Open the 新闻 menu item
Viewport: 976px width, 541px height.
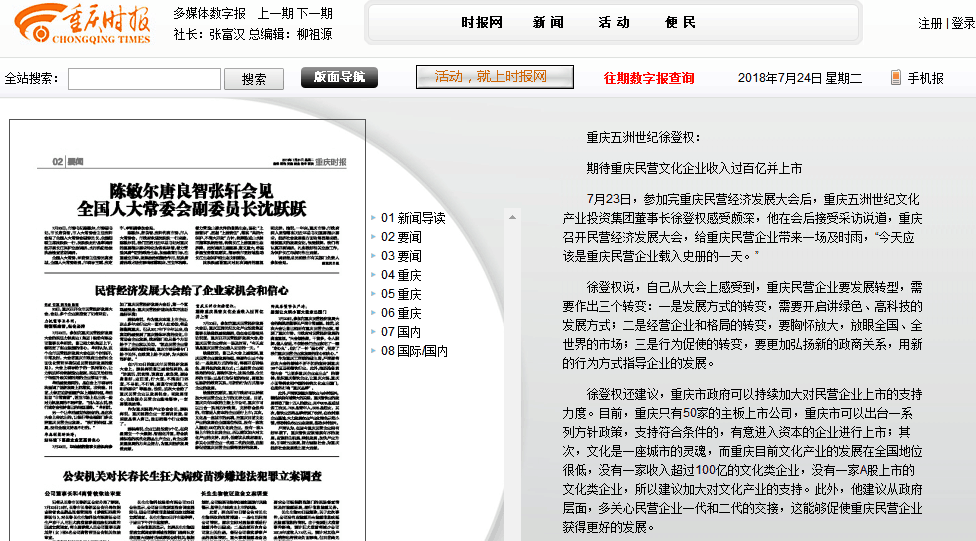pos(548,22)
